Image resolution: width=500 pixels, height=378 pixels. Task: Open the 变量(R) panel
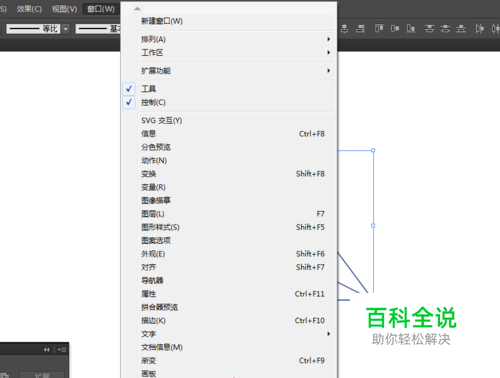(230, 187)
